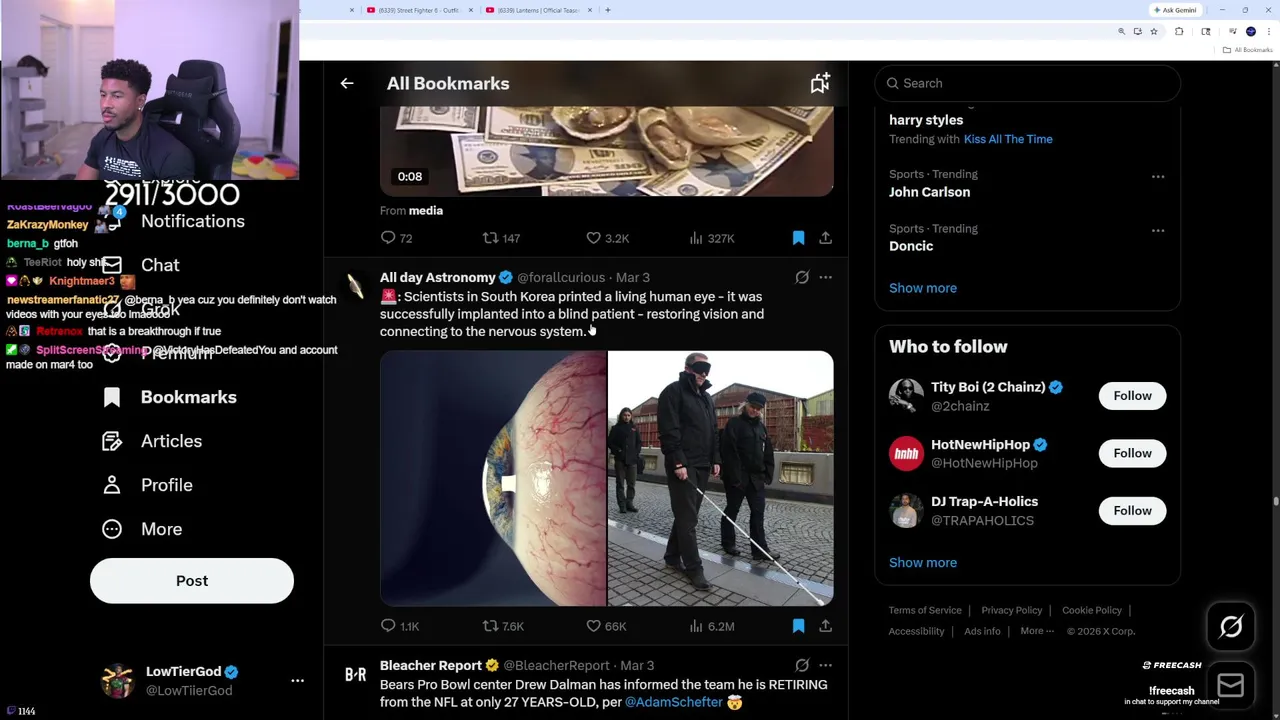
Task: Open options for John Carlson trend
Action: point(1158,176)
